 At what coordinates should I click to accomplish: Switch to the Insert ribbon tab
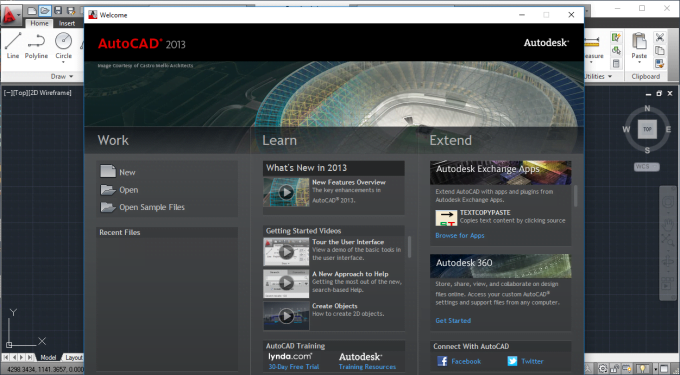67,23
